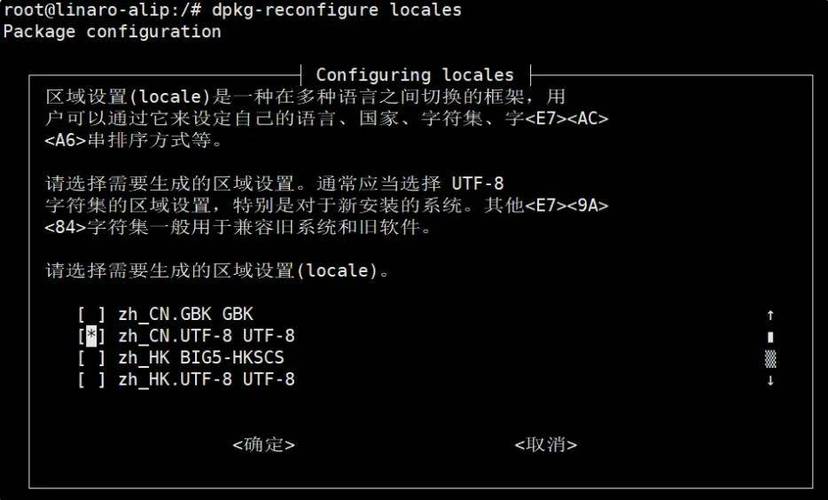Enable the zh_HK BIG5-HKSCS checkbox

tap(91, 358)
